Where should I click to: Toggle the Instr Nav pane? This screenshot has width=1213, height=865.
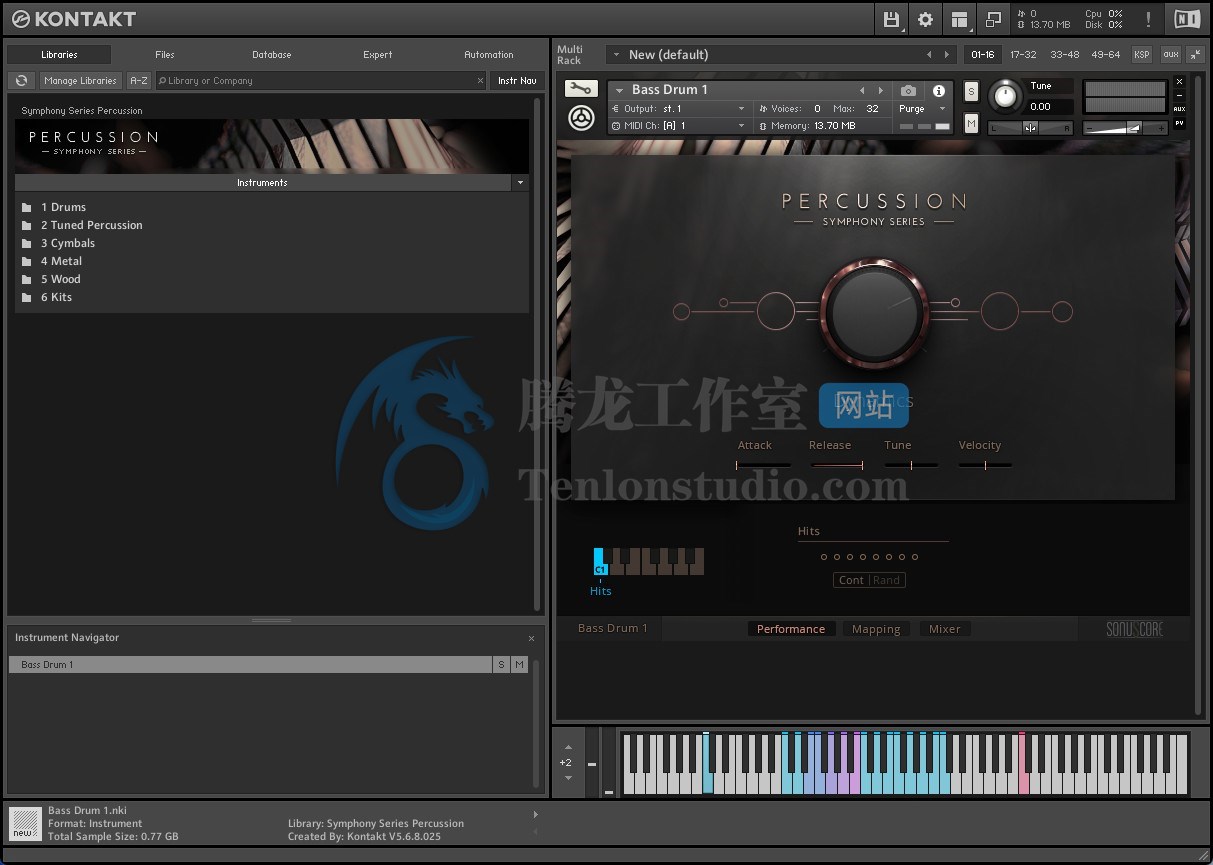[517, 81]
